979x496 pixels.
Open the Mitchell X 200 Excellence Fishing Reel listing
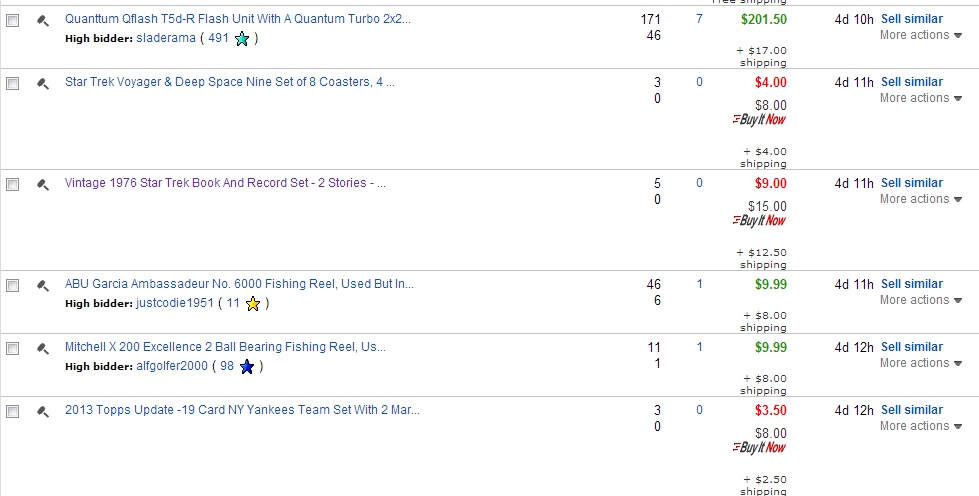(225, 347)
